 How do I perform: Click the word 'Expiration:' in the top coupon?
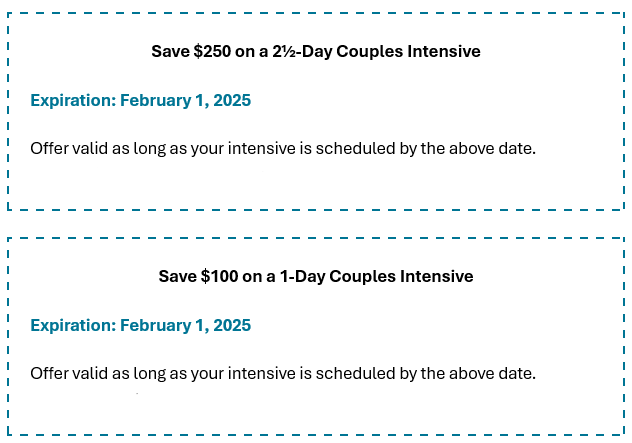(x=73, y=100)
